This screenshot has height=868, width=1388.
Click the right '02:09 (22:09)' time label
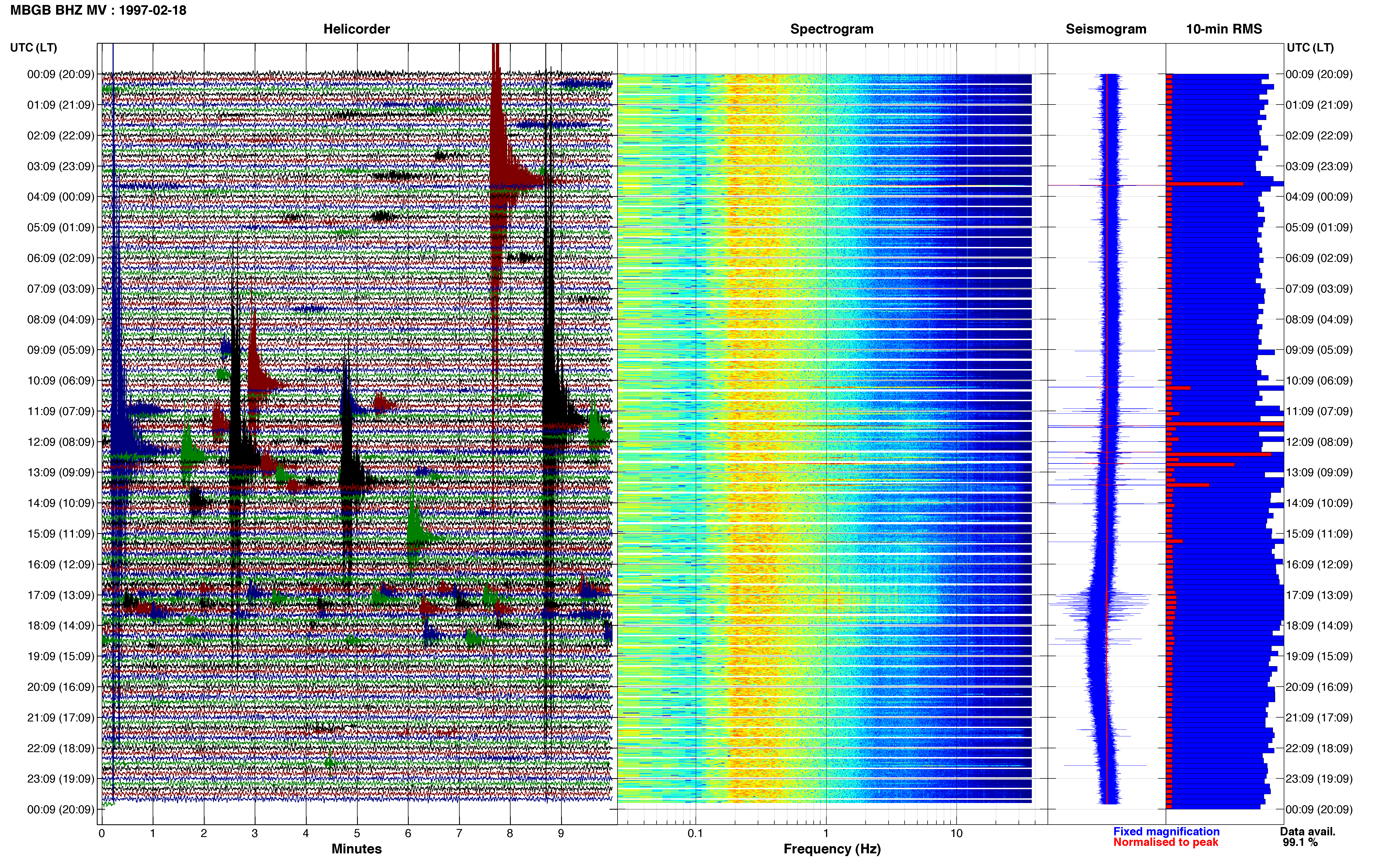click(1319, 135)
